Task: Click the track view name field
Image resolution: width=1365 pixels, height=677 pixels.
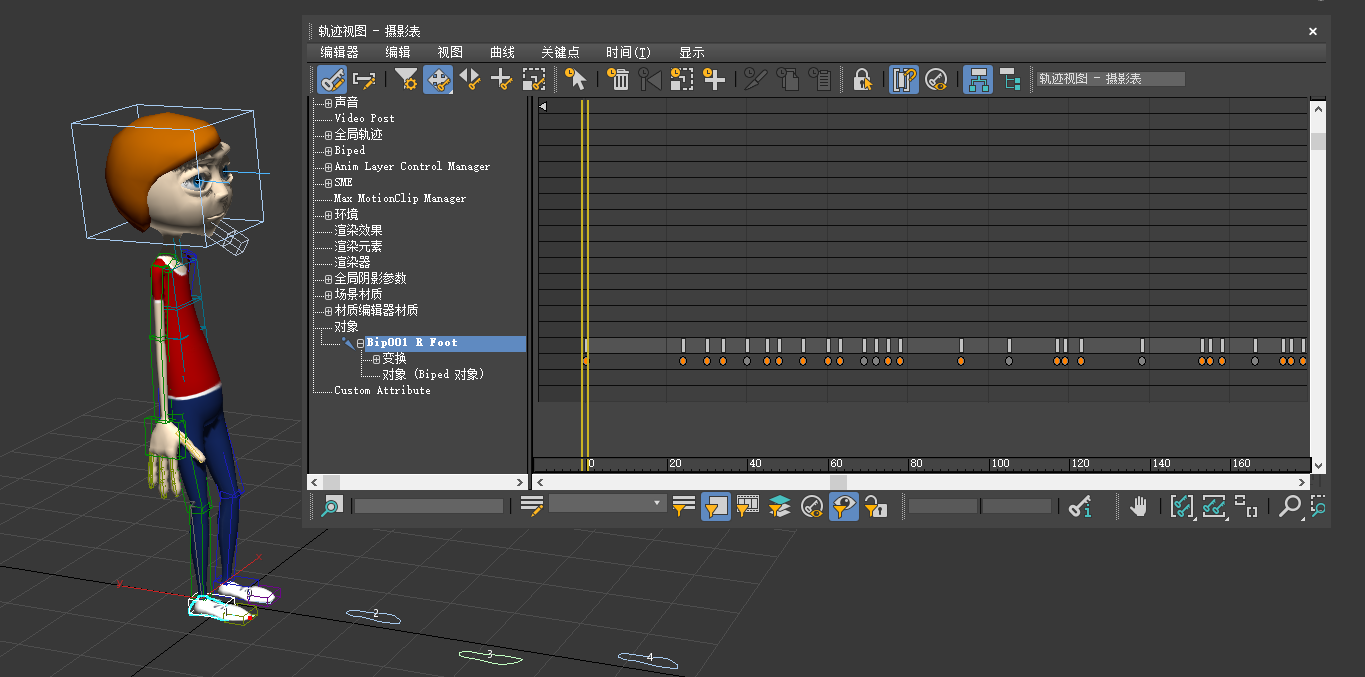Action: 1110,79
